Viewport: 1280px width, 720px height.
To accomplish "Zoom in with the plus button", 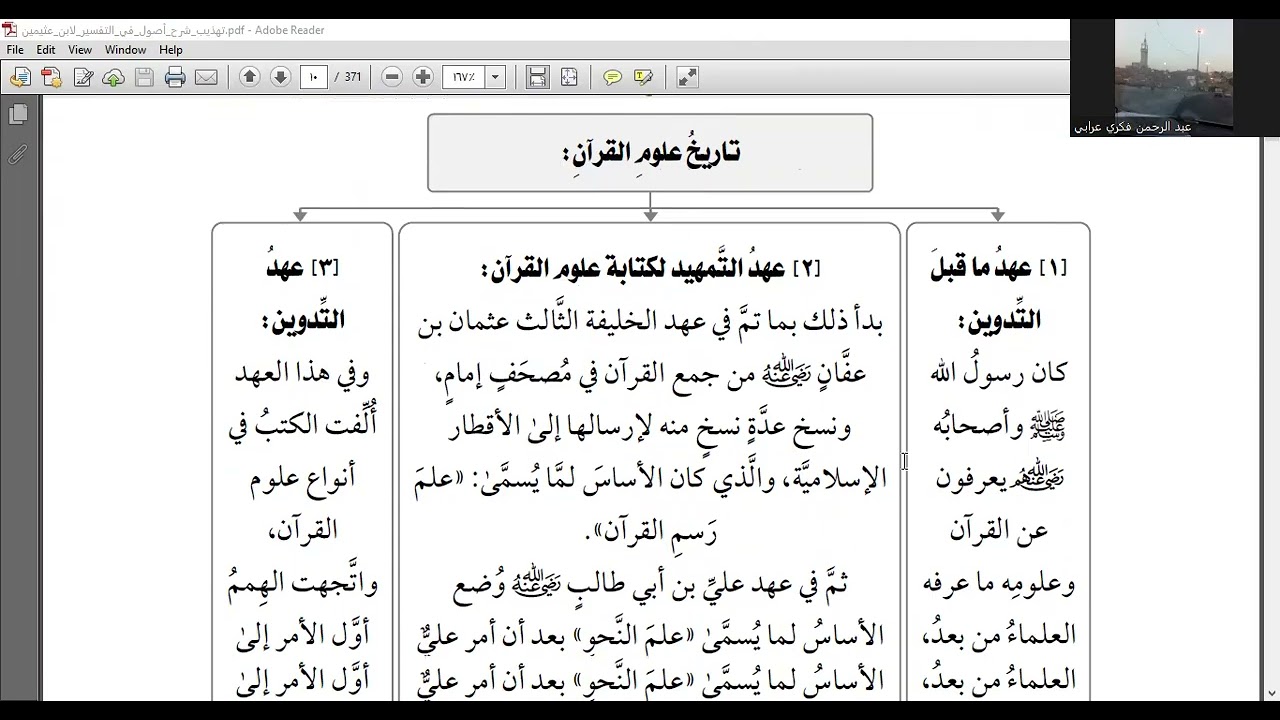I will click(422, 77).
